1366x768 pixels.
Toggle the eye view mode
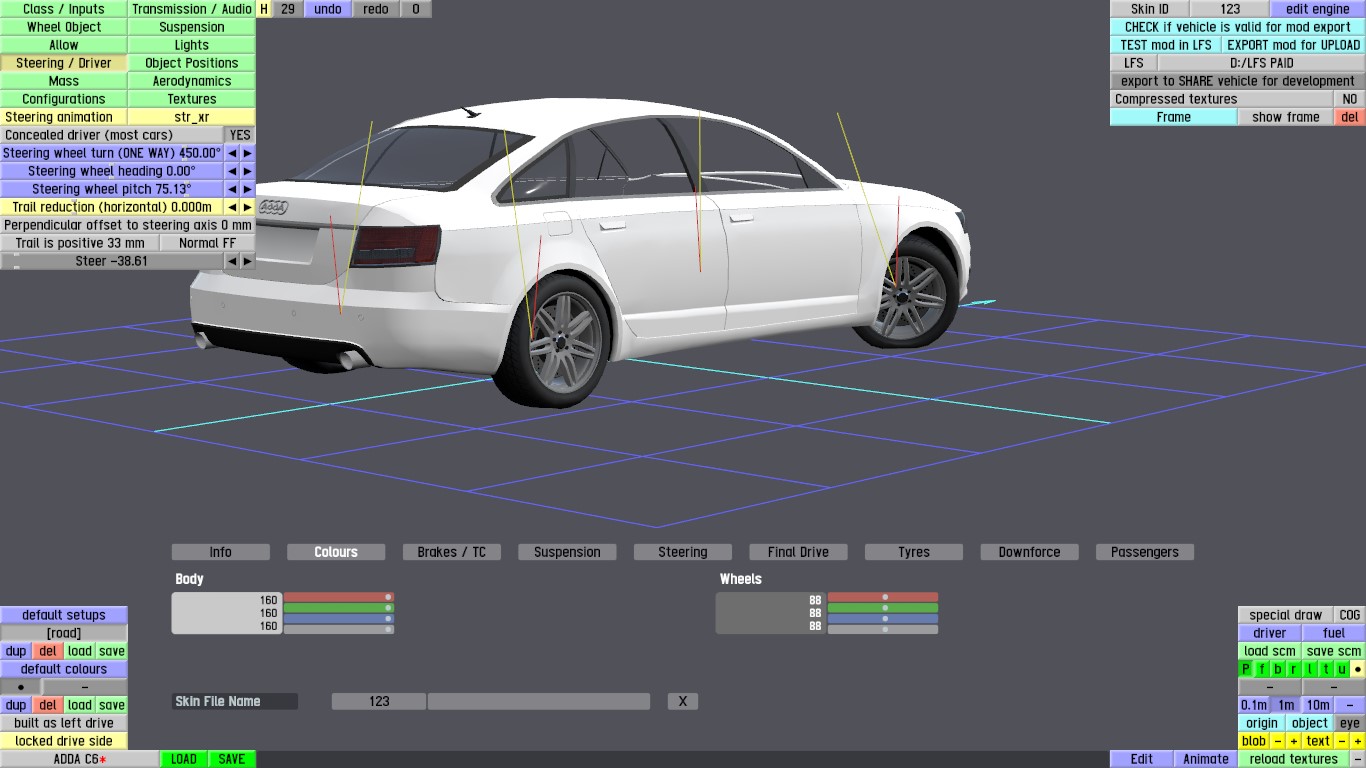[1350, 723]
